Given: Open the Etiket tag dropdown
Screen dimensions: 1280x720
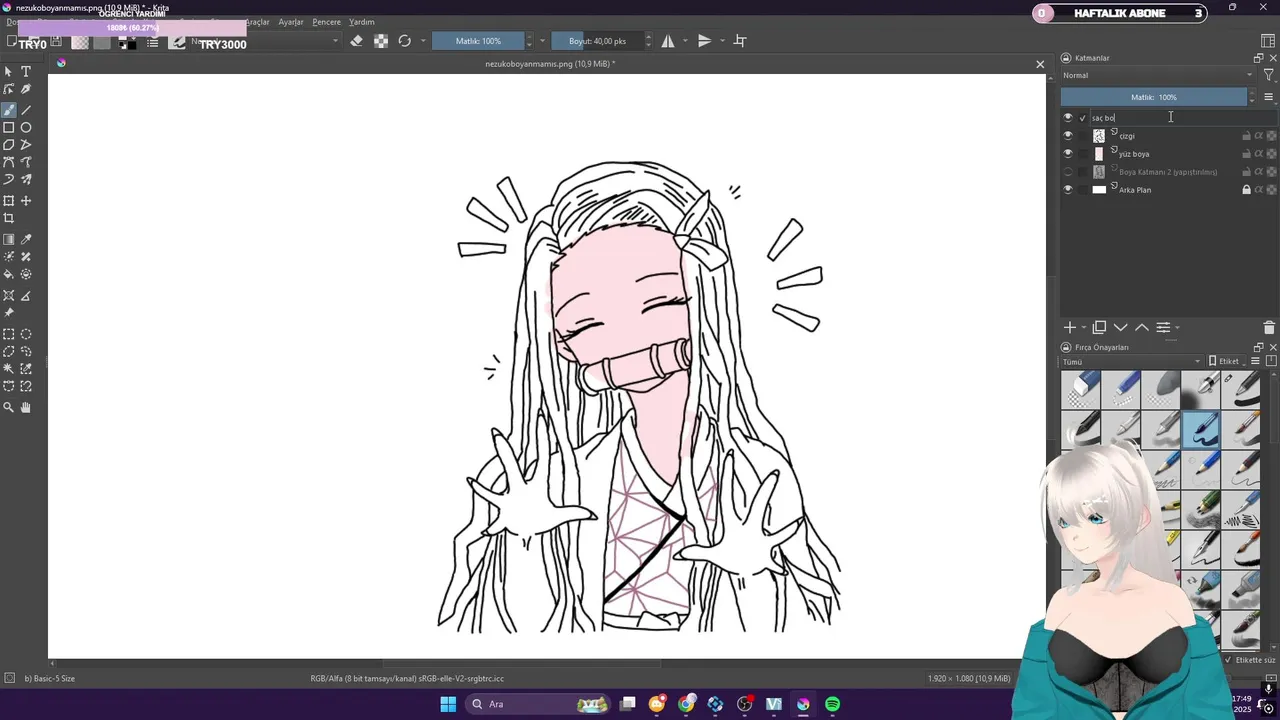Looking at the screenshot, I should tap(1227, 361).
